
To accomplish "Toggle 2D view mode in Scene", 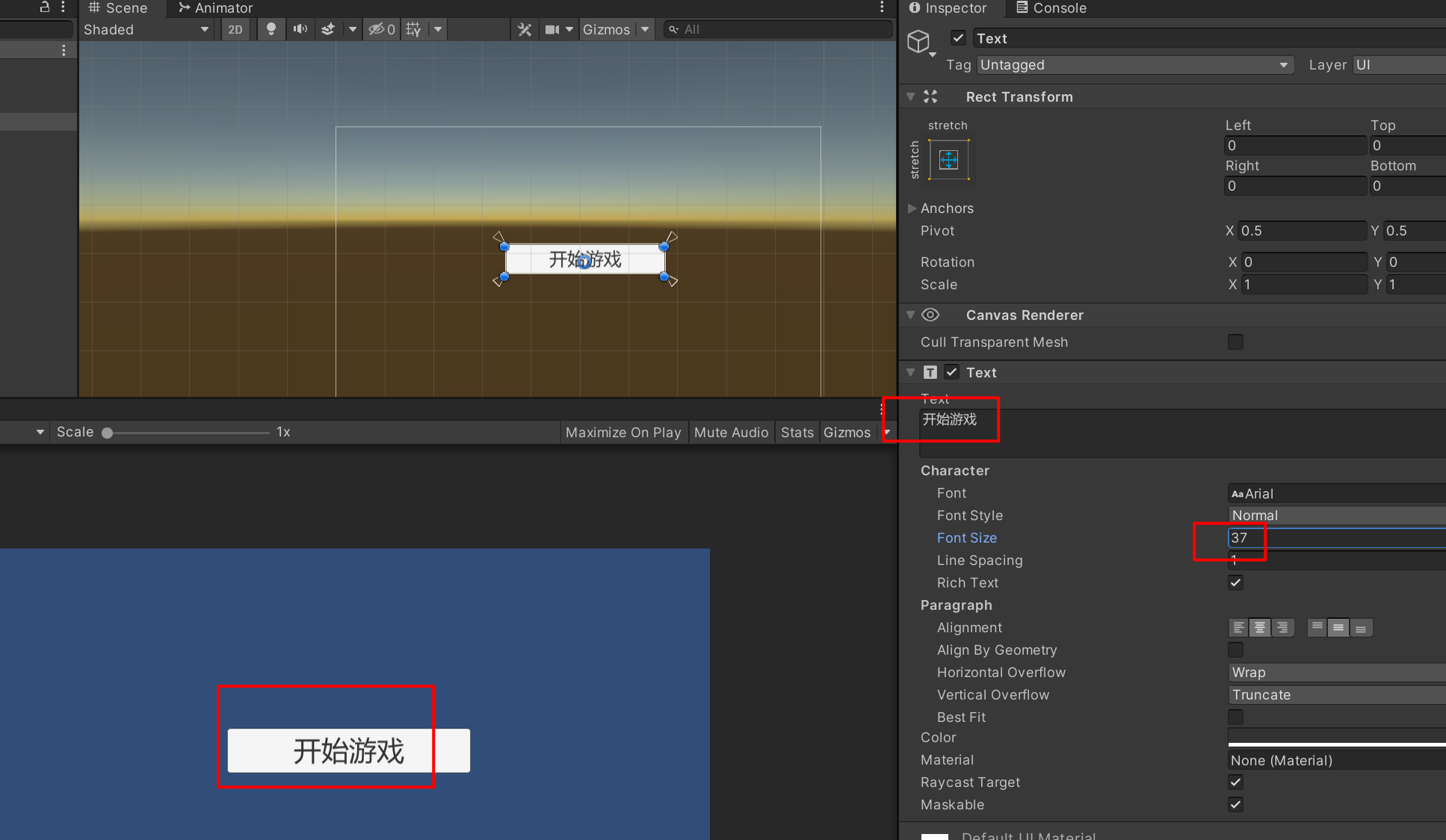I will pos(235,30).
